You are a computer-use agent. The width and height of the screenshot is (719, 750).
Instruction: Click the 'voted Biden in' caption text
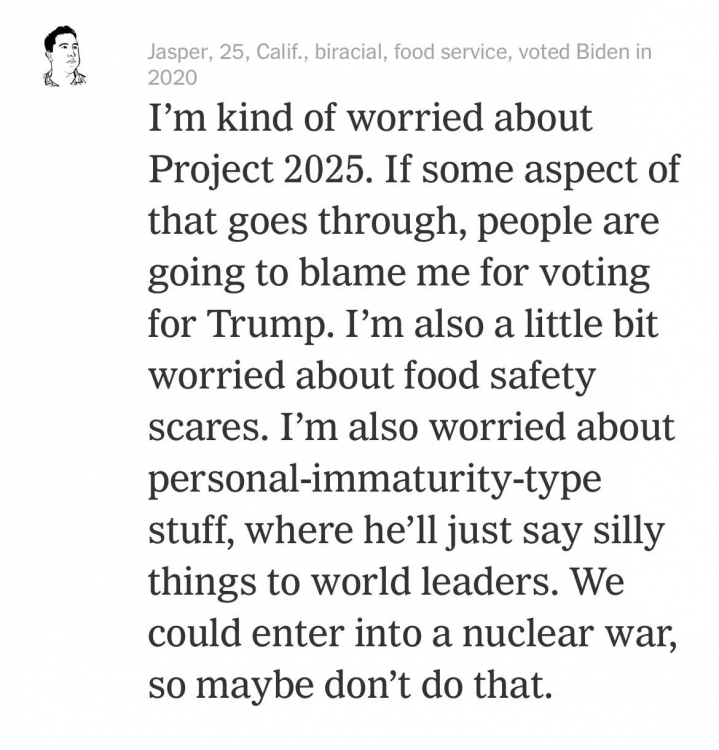pyautogui.click(x=574, y=52)
